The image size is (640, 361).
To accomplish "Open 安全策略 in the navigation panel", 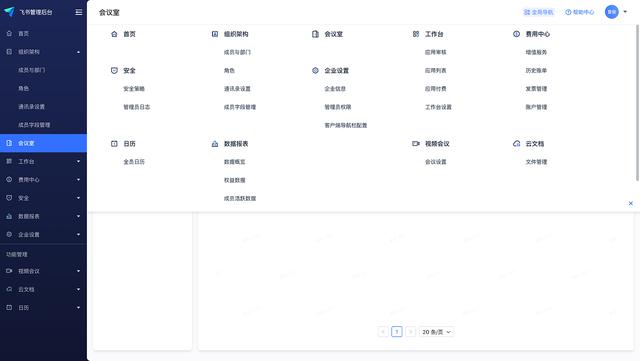I will (x=134, y=89).
